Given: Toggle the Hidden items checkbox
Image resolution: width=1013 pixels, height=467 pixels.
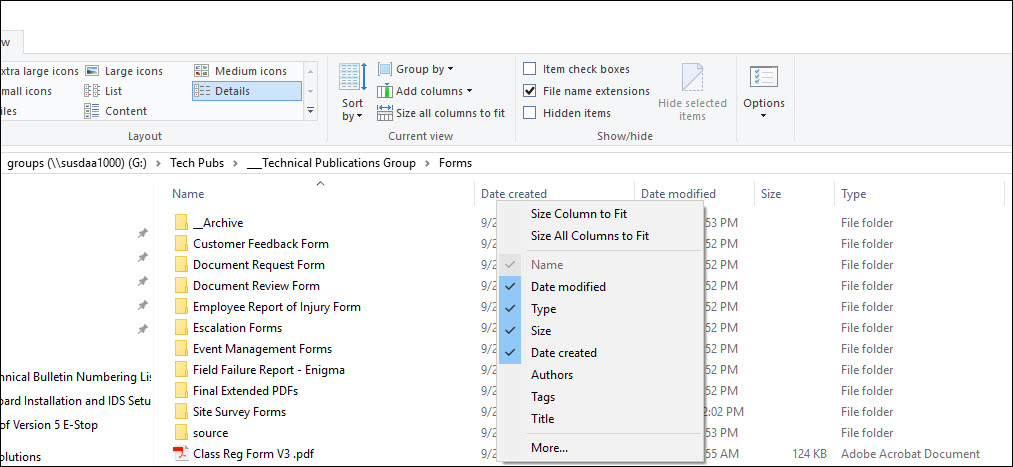Looking at the screenshot, I should click(530, 113).
